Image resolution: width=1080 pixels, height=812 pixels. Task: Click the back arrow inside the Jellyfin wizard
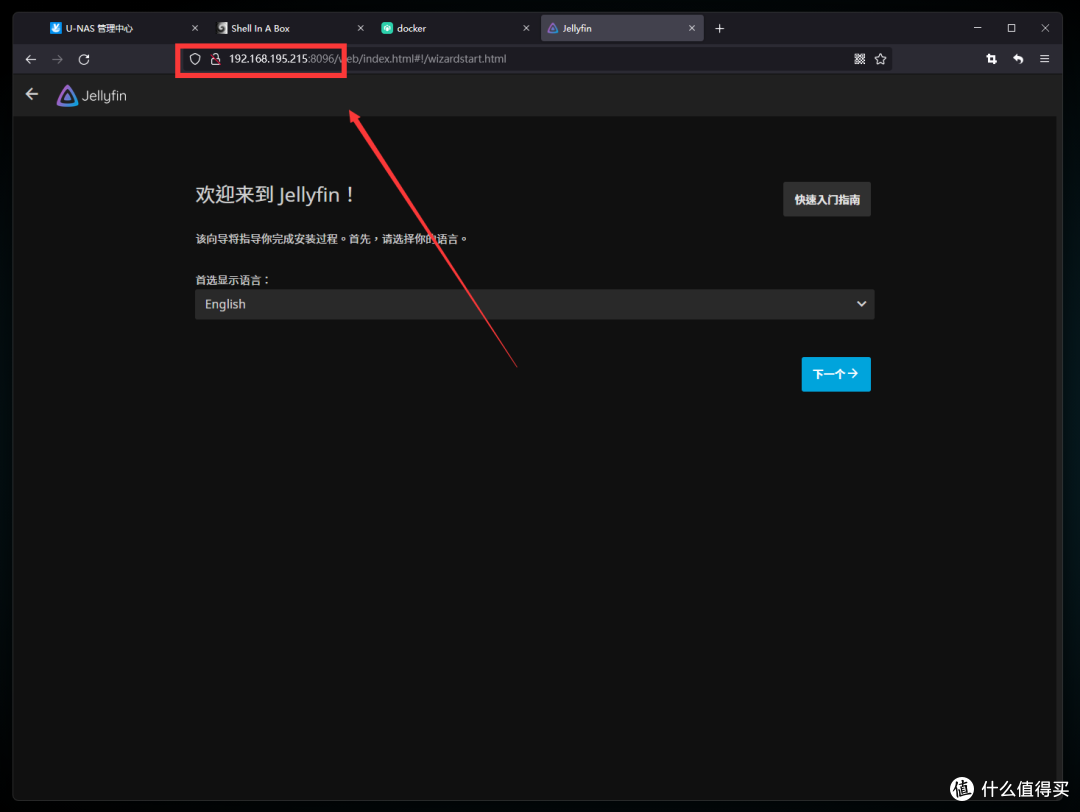coord(31,93)
